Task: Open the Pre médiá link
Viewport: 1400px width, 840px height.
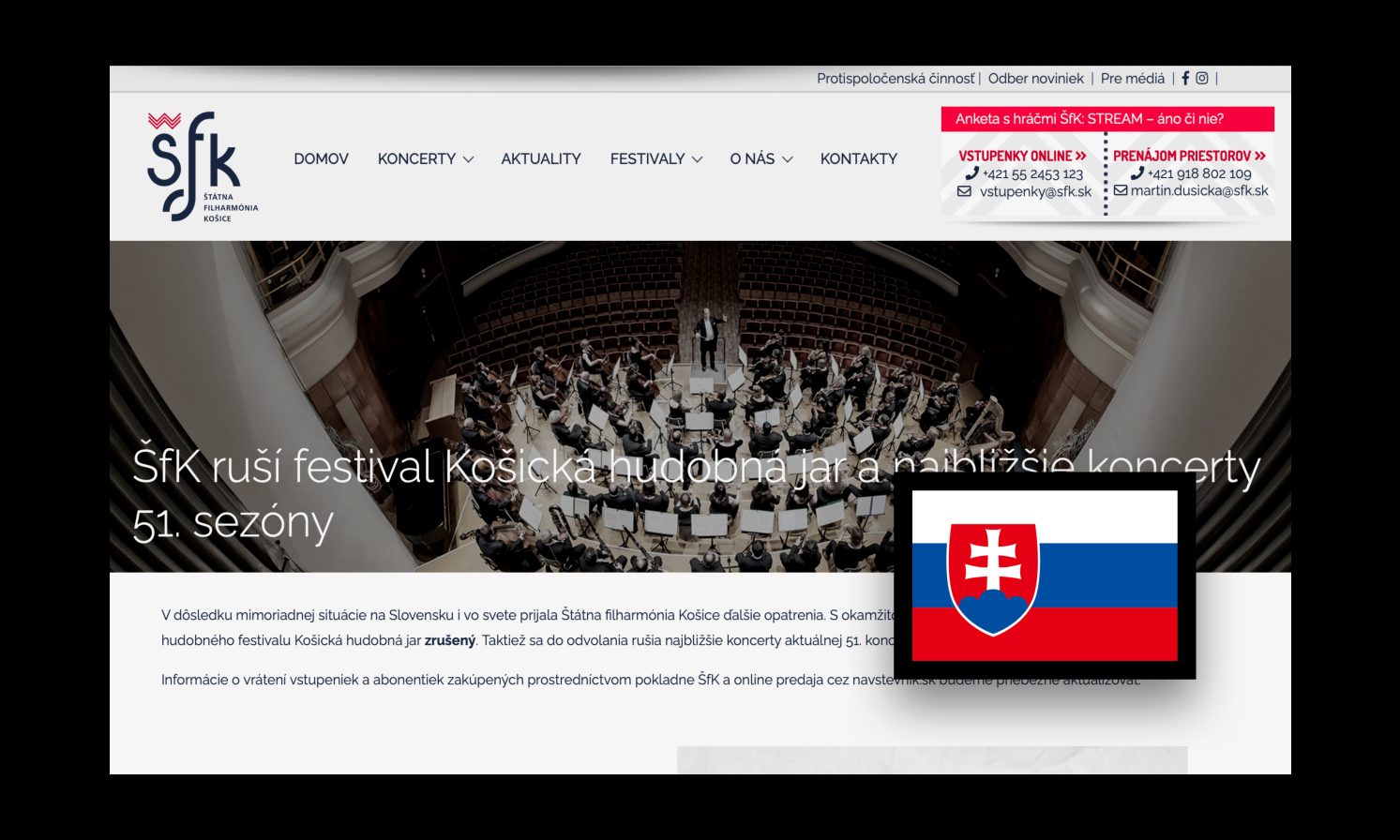Action: (1133, 79)
